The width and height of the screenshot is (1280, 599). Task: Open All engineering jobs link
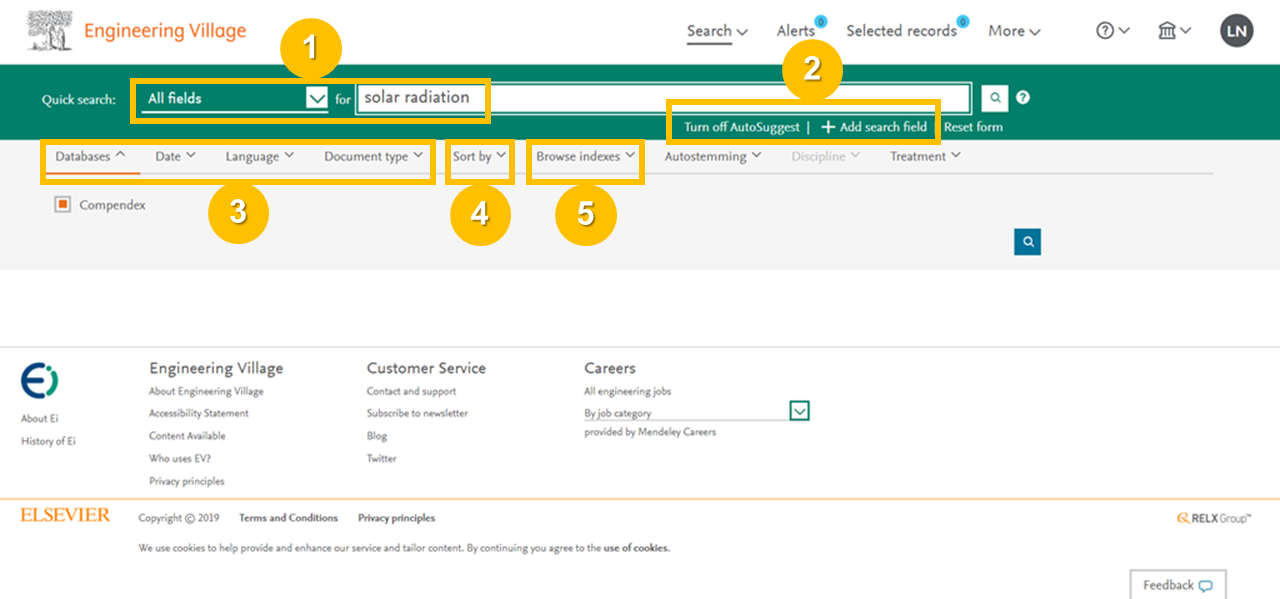point(628,391)
